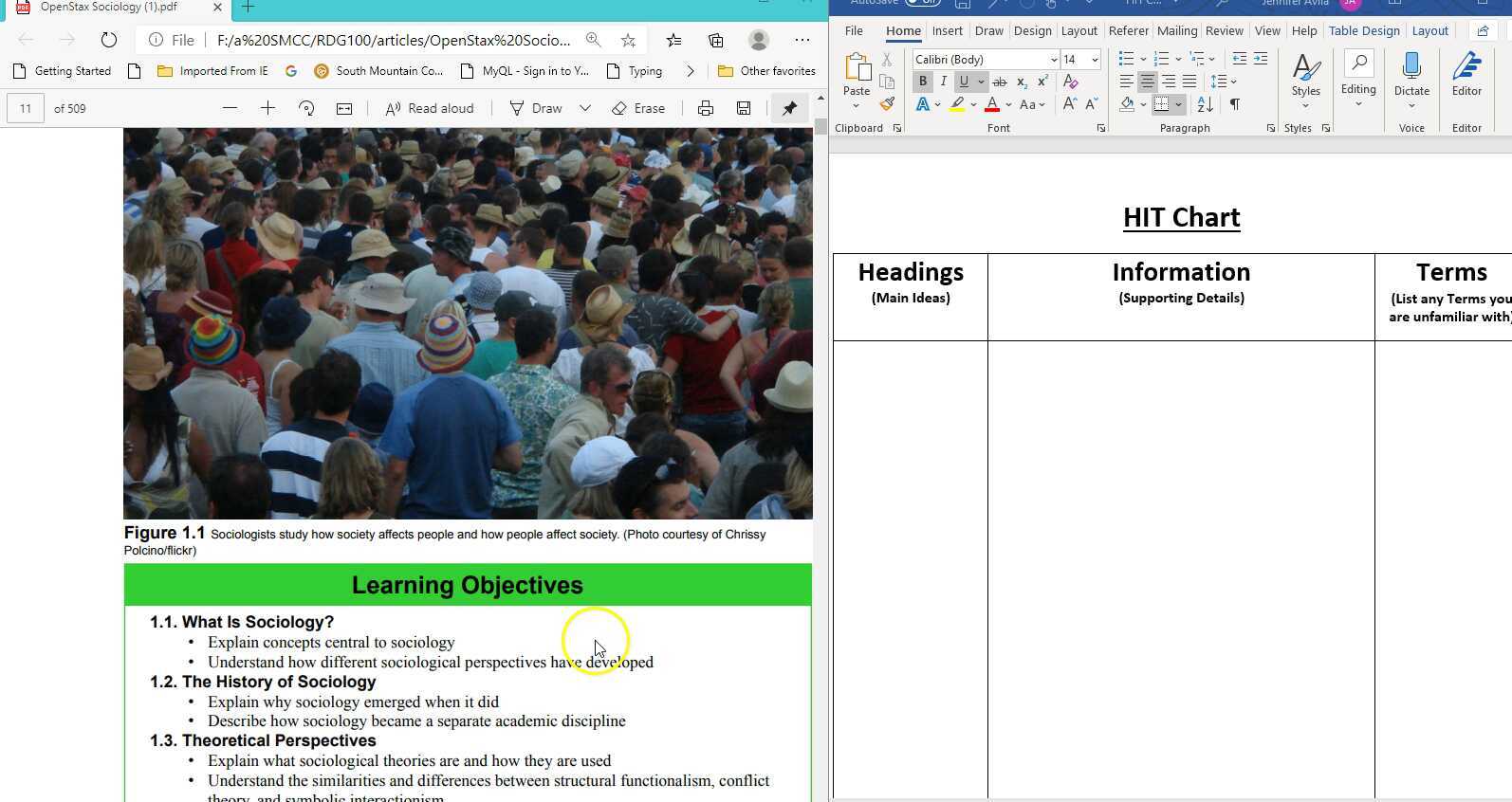Click the PDF page number field

(x=26, y=109)
